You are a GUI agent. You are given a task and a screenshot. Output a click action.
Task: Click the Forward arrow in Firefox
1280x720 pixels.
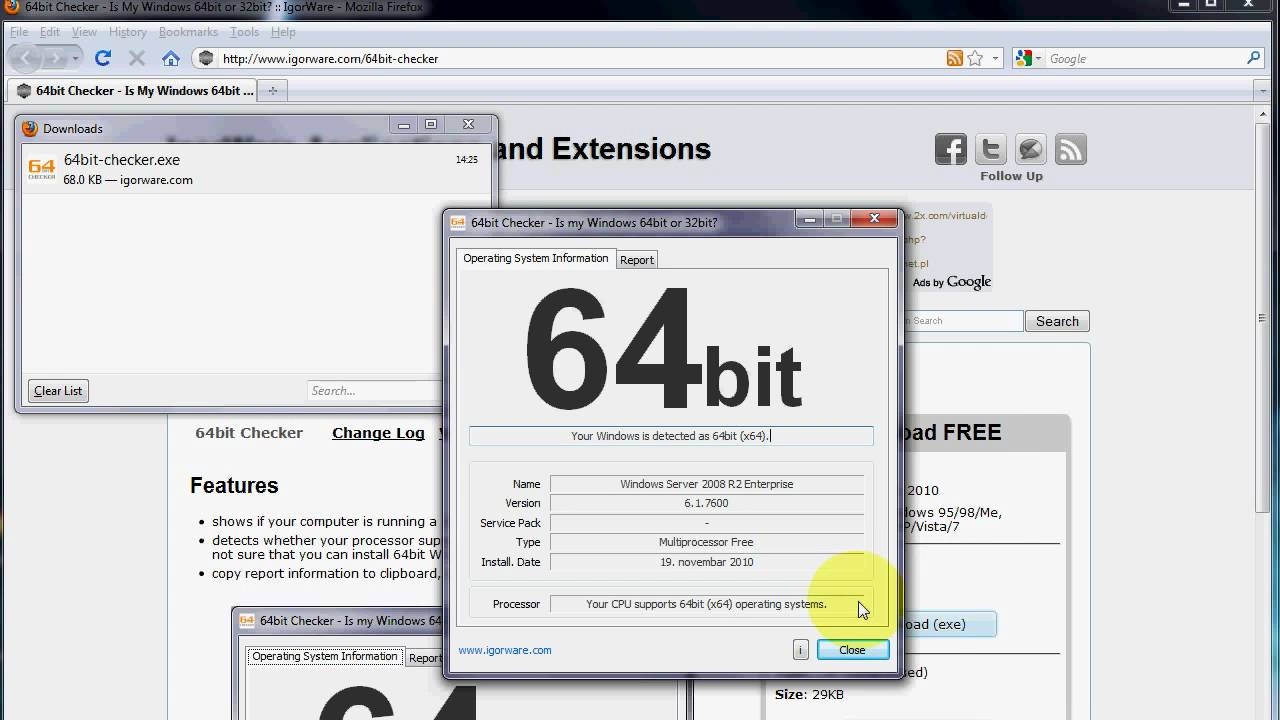coord(58,58)
